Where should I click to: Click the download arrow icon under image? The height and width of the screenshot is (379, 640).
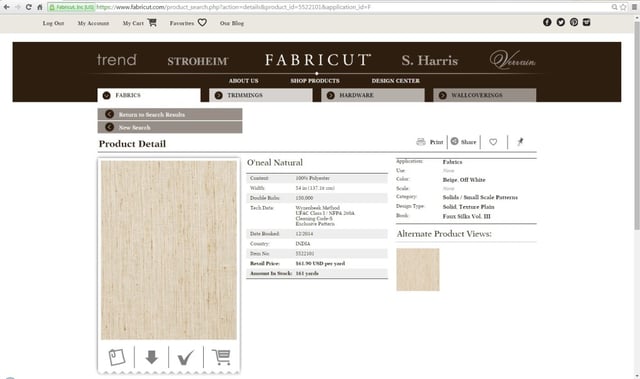[x=151, y=357]
